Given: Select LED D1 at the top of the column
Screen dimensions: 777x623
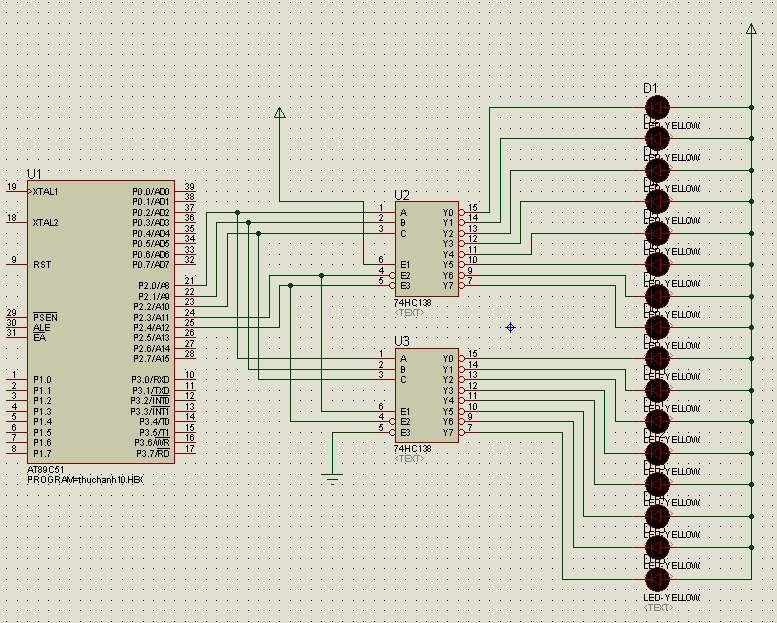Looking at the screenshot, I should (658, 108).
